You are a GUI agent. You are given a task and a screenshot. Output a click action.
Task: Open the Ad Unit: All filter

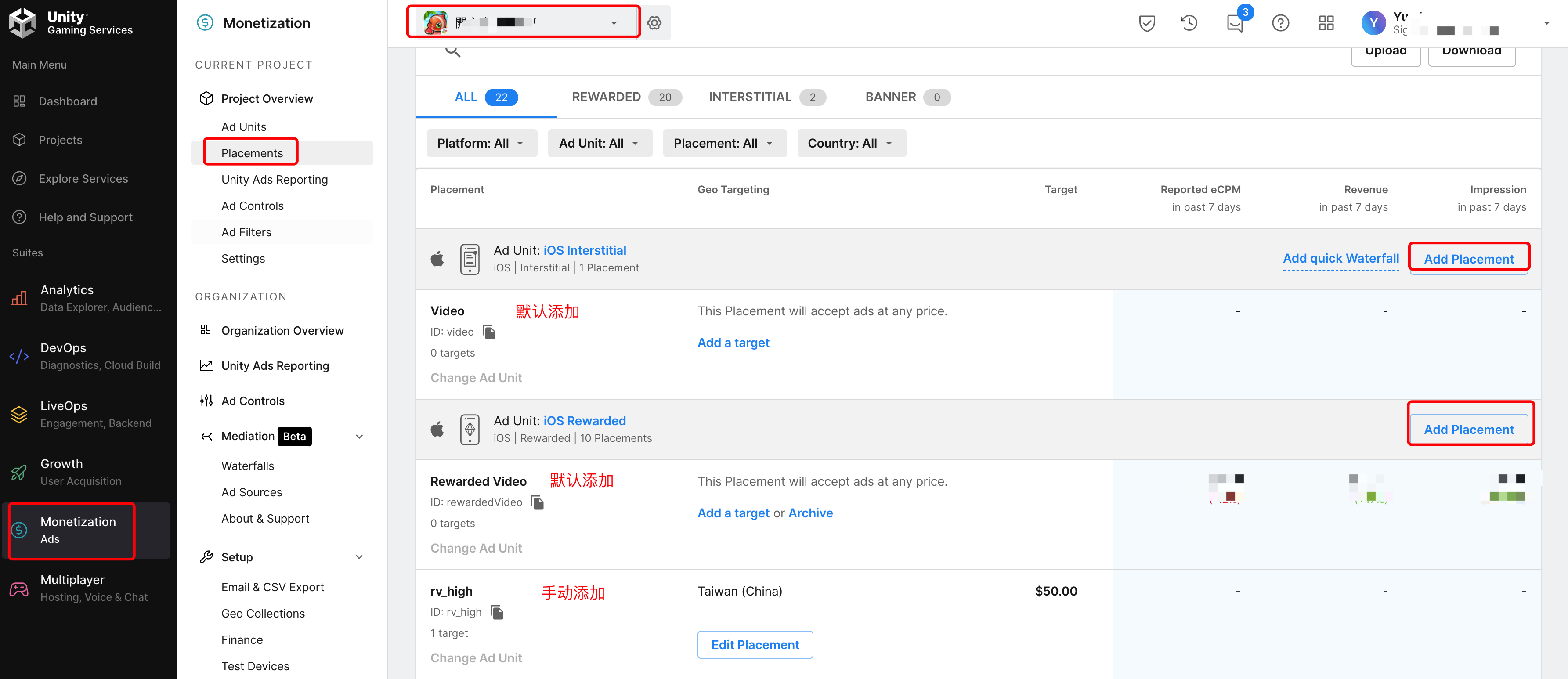[x=600, y=143]
